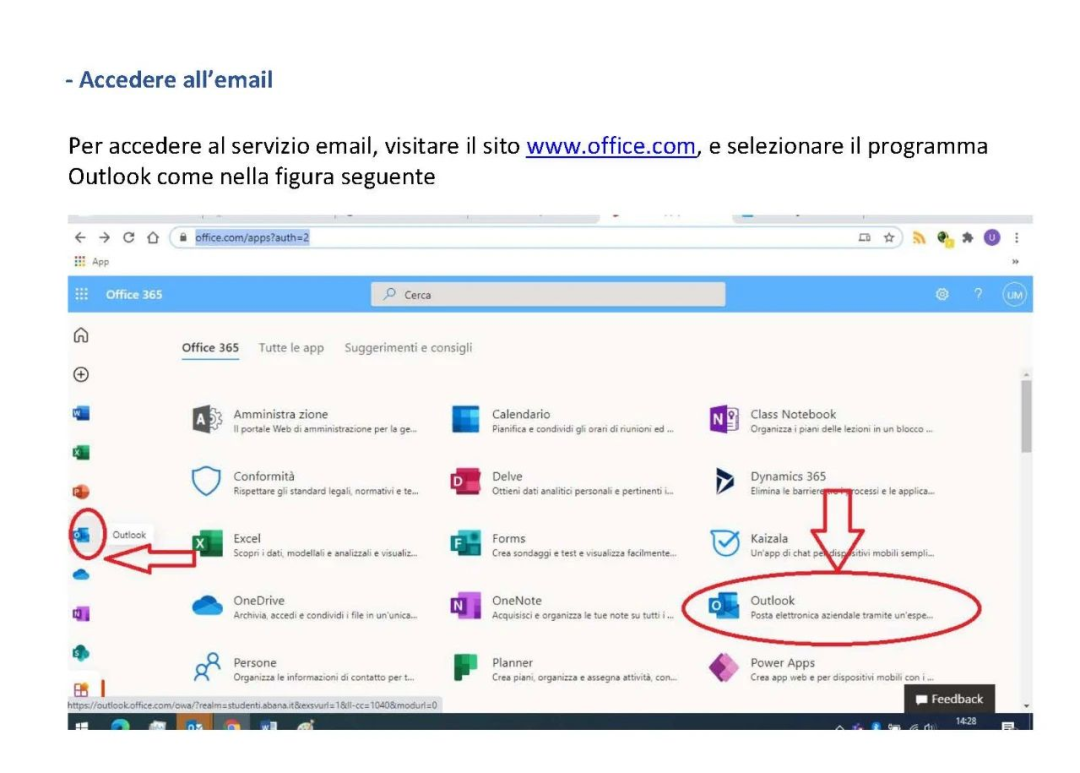Screen dimensions: 1080x773
Task: Switch to the Tutte le app tab
Action: pyautogui.click(x=291, y=348)
